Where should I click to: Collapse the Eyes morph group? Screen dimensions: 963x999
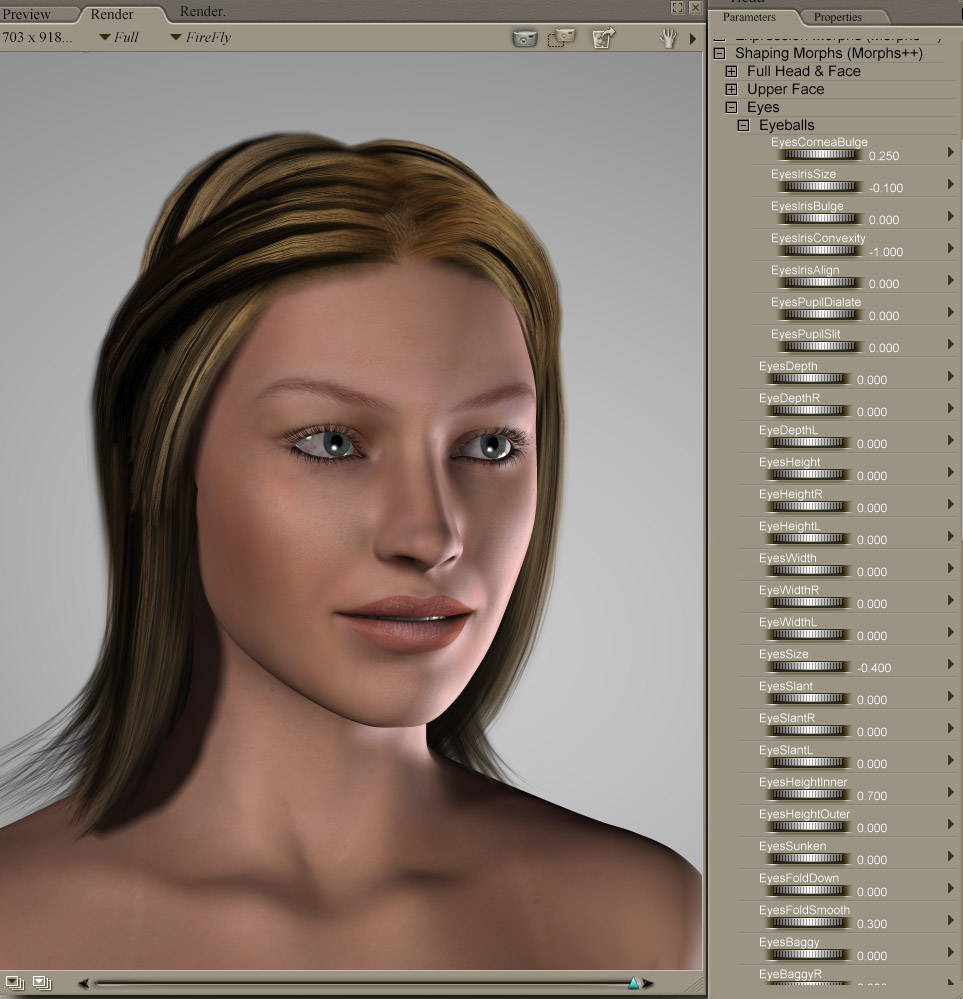pyautogui.click(x=731, y=107)
